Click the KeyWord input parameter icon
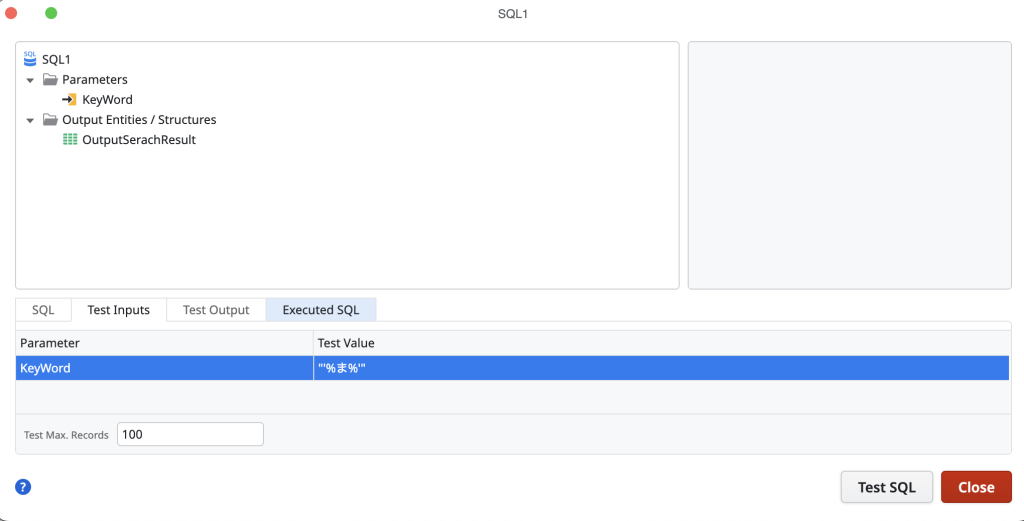 70,100
